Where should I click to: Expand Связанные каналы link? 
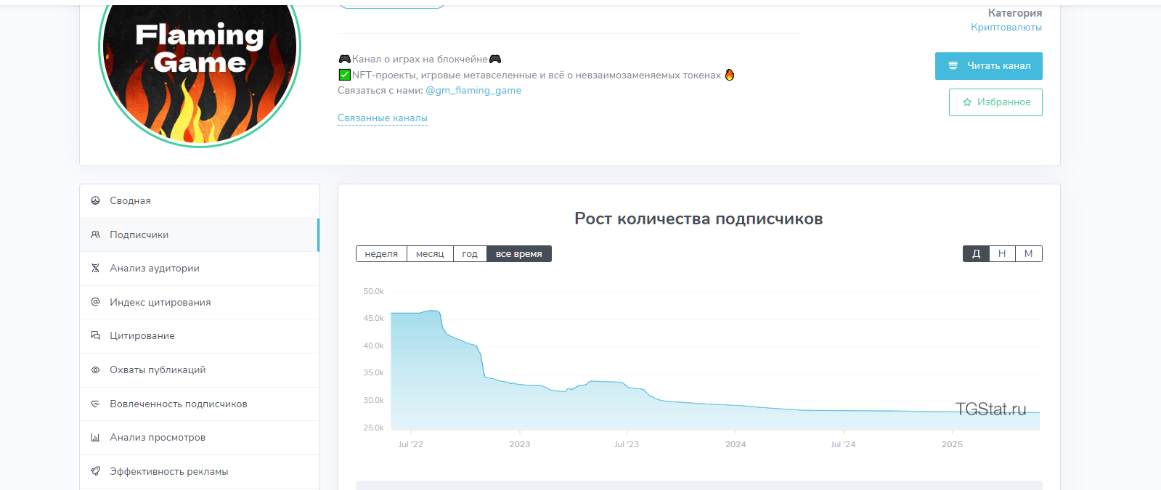coord(382,118)
